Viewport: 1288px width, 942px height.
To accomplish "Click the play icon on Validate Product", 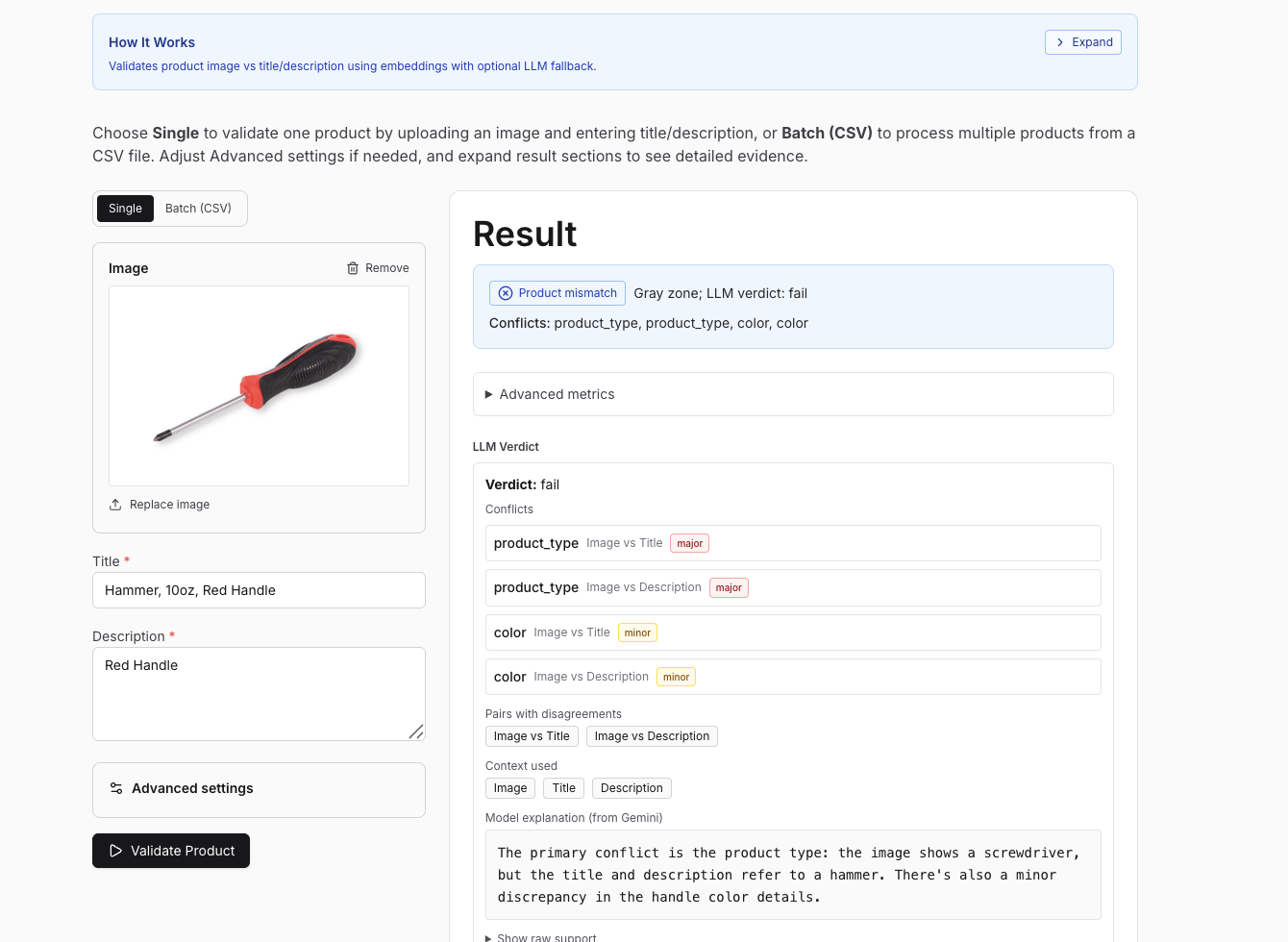I will 116,851.
